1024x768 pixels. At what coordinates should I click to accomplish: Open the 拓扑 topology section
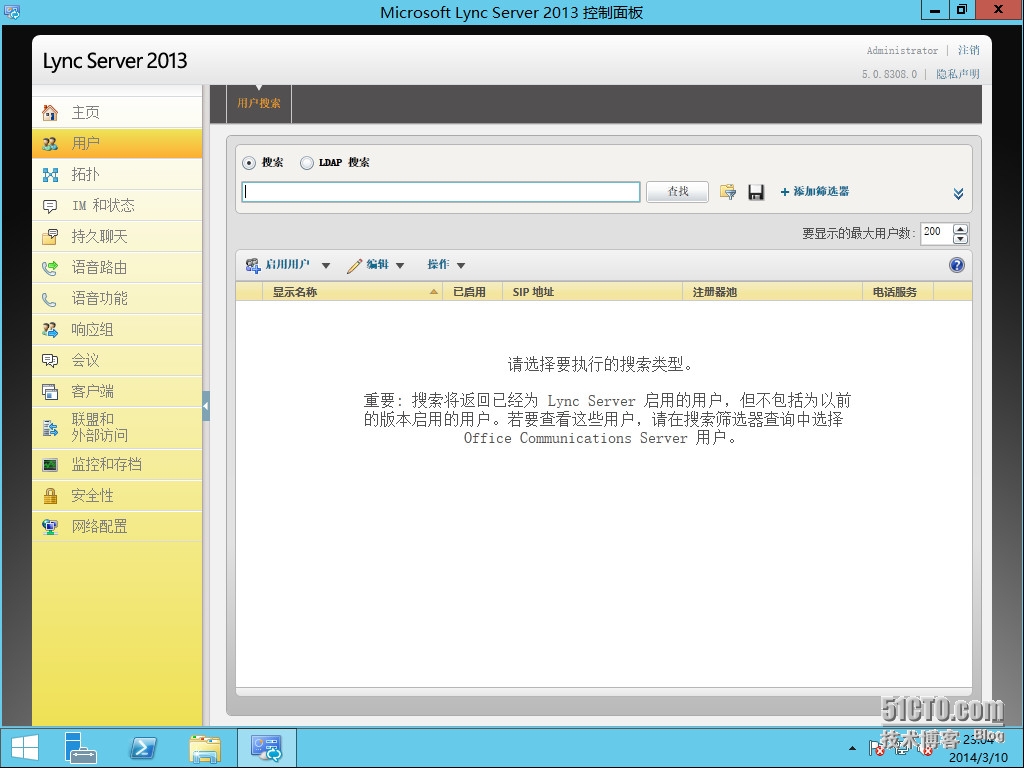tap(117, 174)
